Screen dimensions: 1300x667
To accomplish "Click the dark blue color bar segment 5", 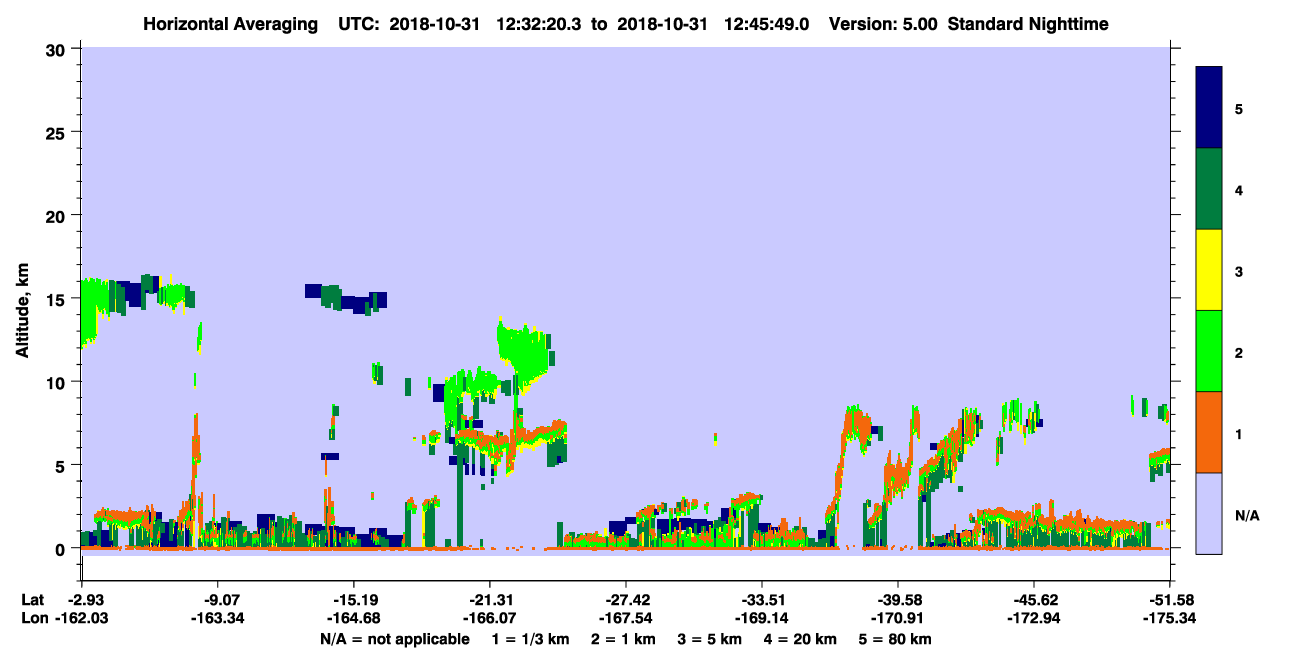I will point(1209,108).
